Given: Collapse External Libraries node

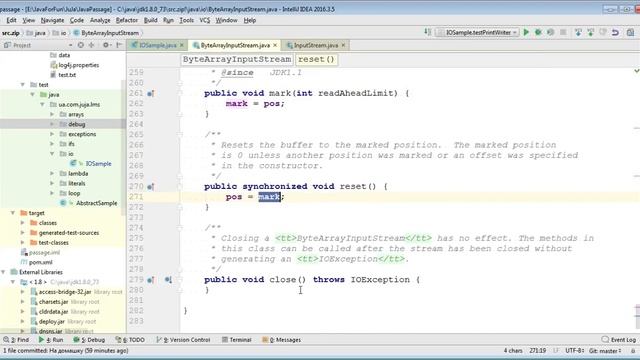Looking at the screenshot, I should click(x=3, y=272).
